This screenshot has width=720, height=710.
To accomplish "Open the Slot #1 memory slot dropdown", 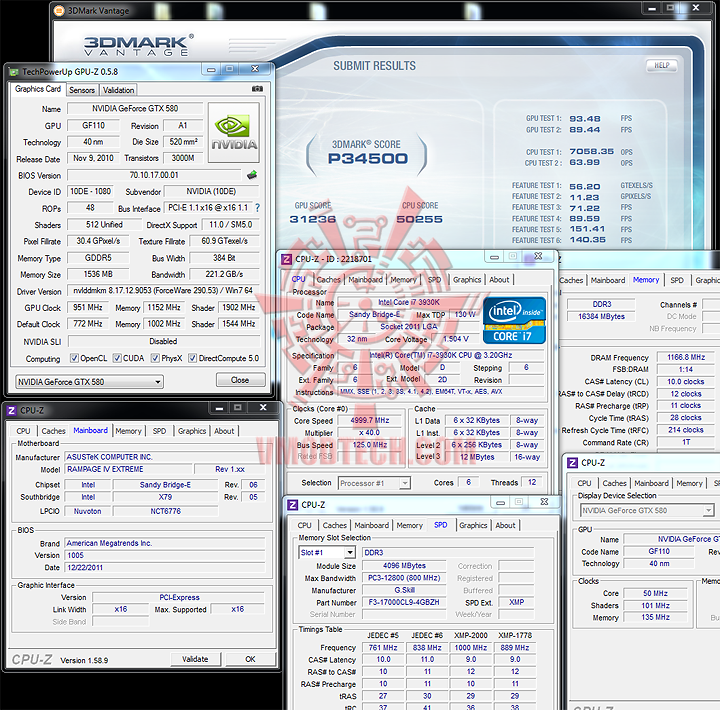I will pyautogui.click(x=327, y=552).
